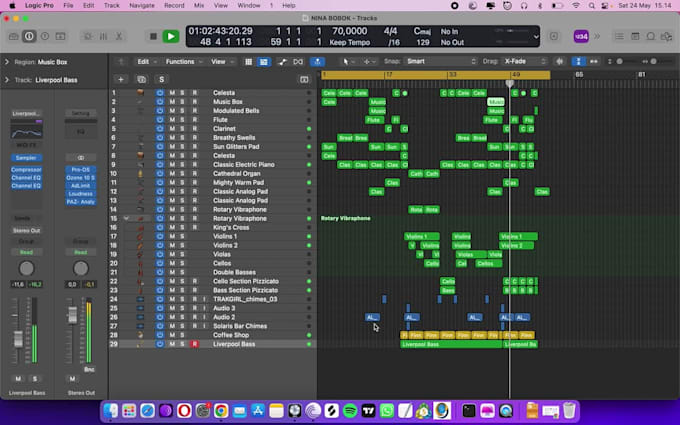Image resolution: width=680 pixels, height=425 pixels.
Task: Open Spotify from the Dock
Action: coord(350,410)
